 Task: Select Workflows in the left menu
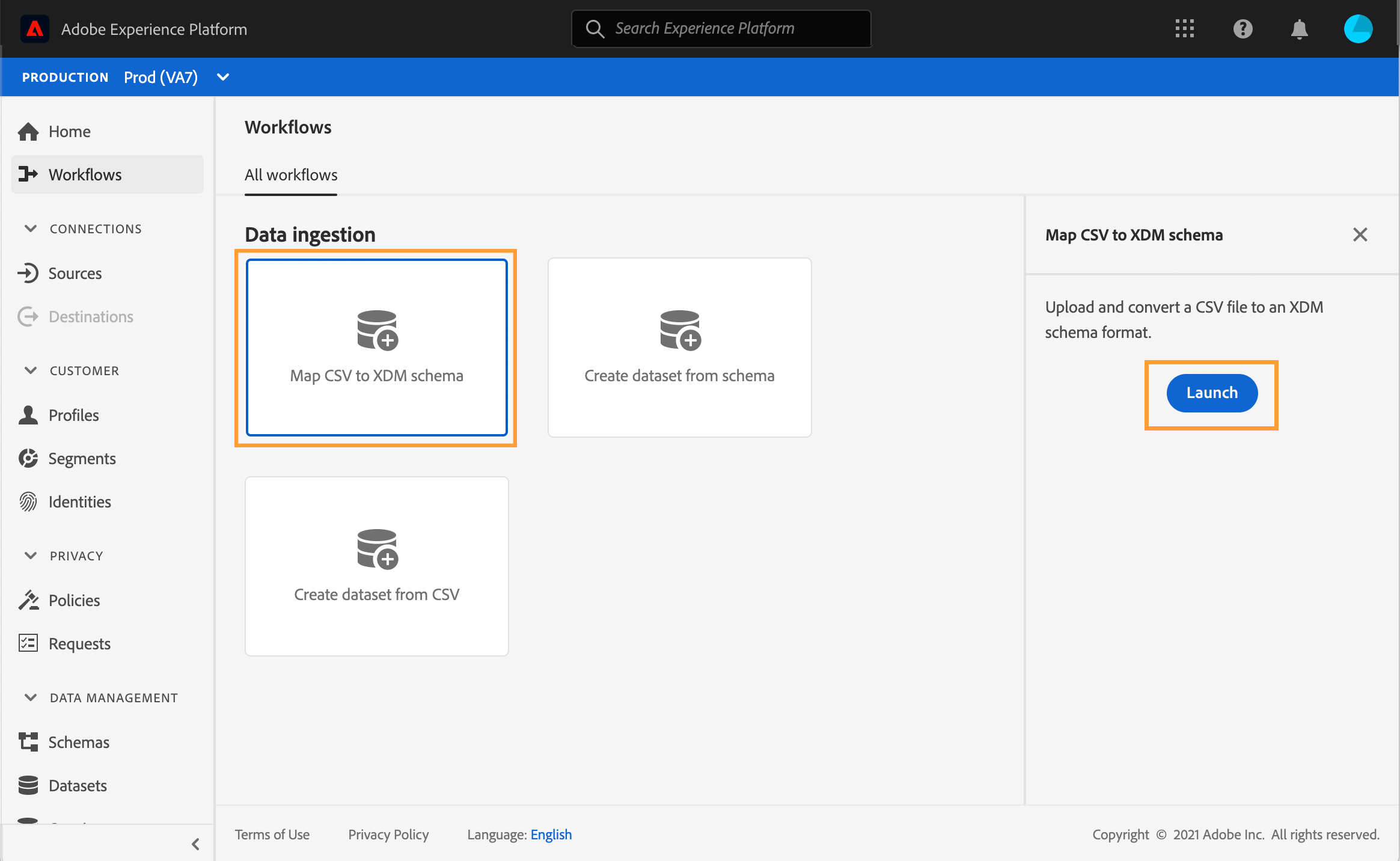(x=85, y=175)
